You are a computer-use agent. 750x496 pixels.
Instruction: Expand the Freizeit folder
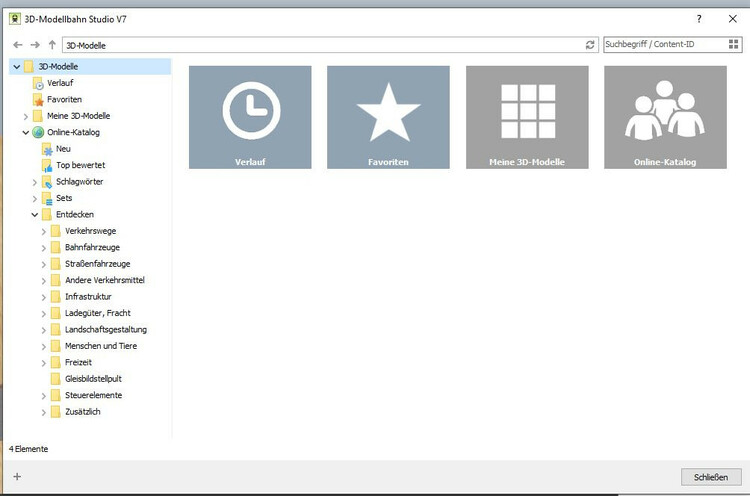44,363
